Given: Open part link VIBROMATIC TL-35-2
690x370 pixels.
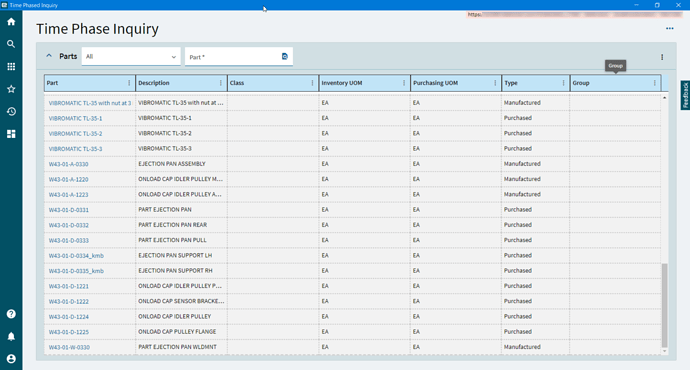Looking at the screenshot, I should click(75, 133).
